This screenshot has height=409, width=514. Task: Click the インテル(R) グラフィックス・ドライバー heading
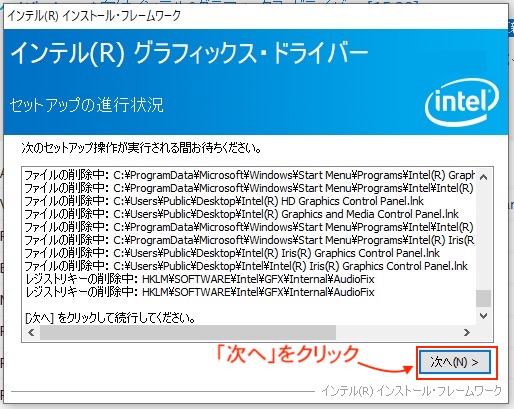pos(189,53)
